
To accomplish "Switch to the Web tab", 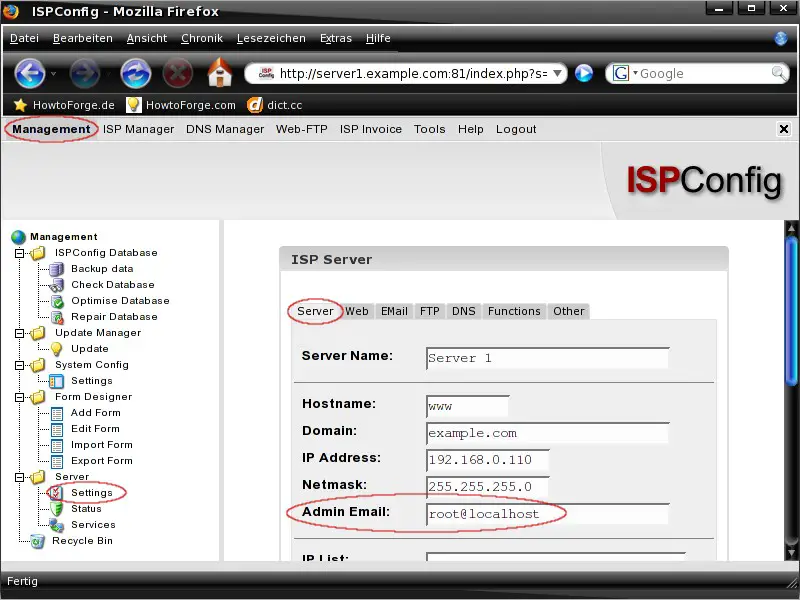I will click(357, 311).
